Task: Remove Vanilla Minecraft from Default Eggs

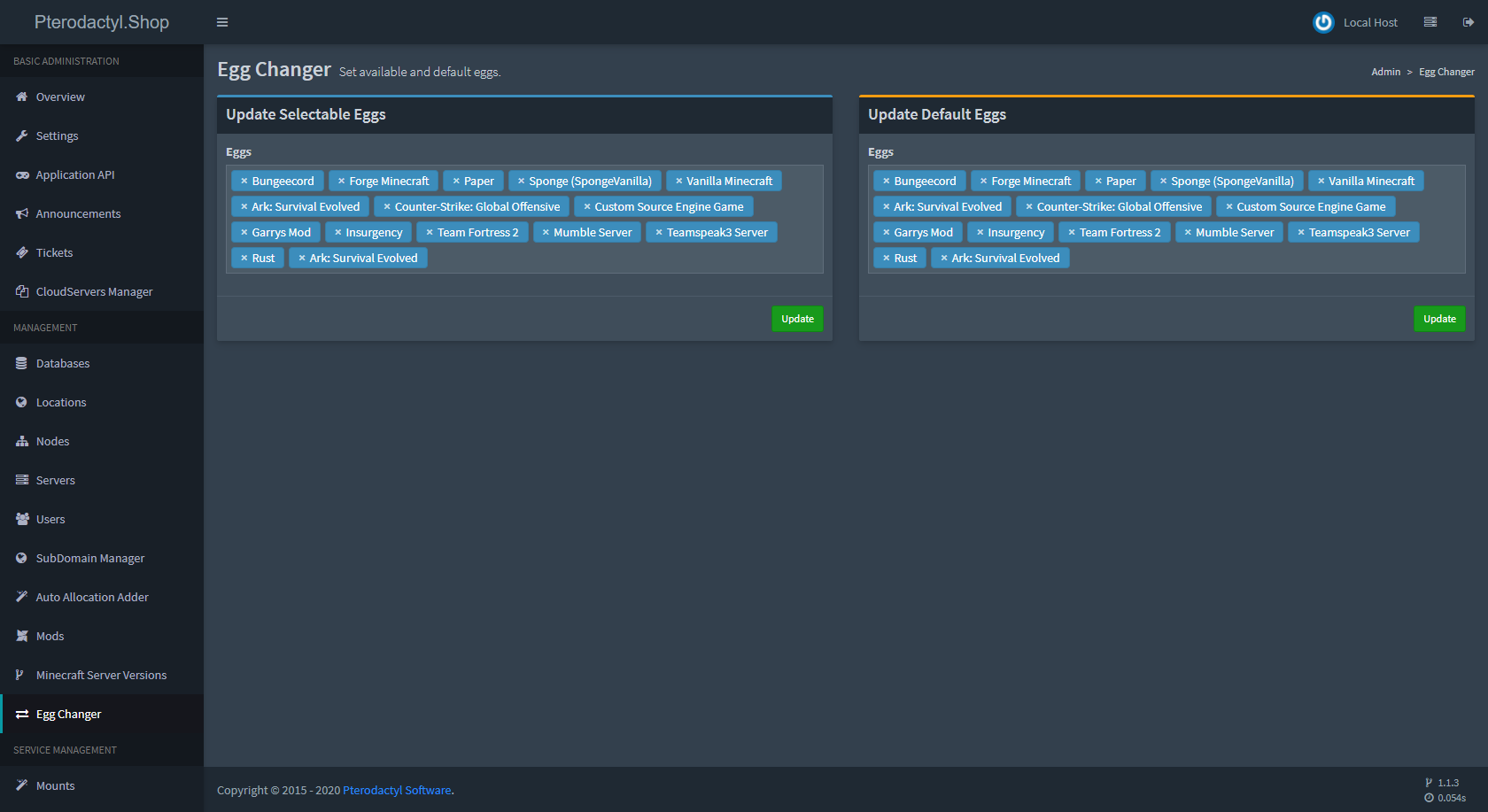Action: pyautogui.click(x=1321, y=182)
